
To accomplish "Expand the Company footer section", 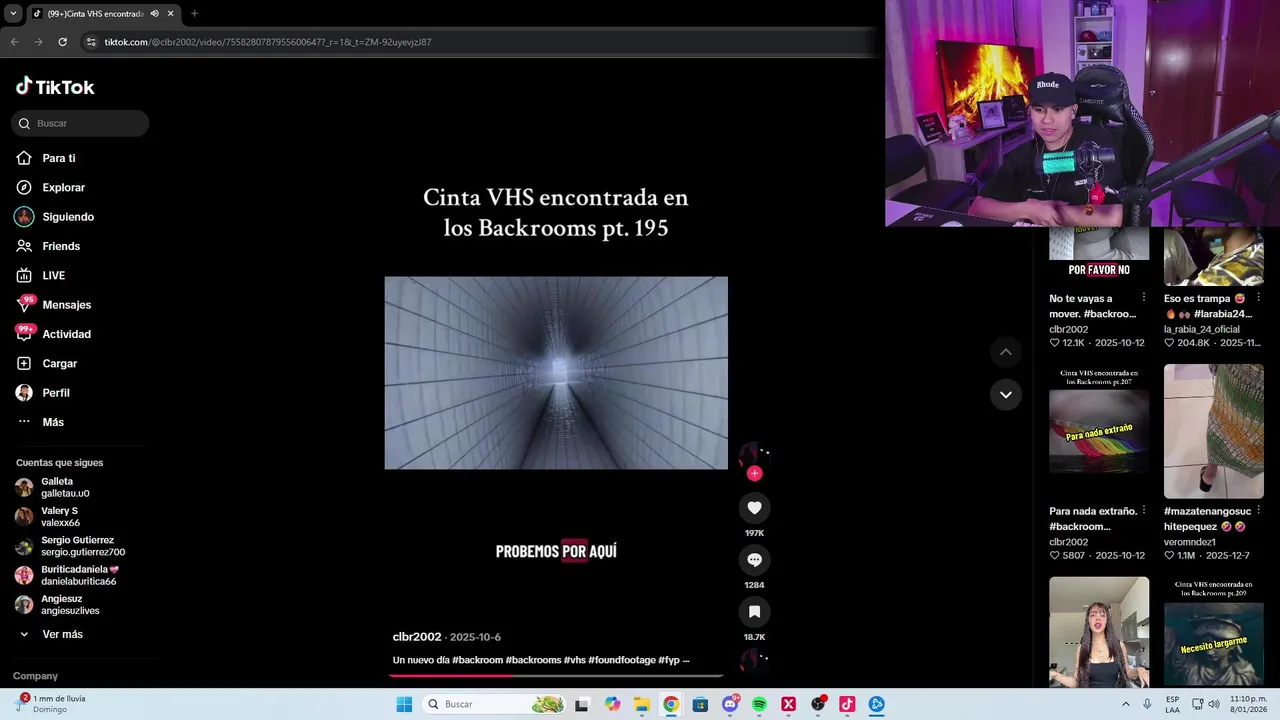I will tap(36, 676).
